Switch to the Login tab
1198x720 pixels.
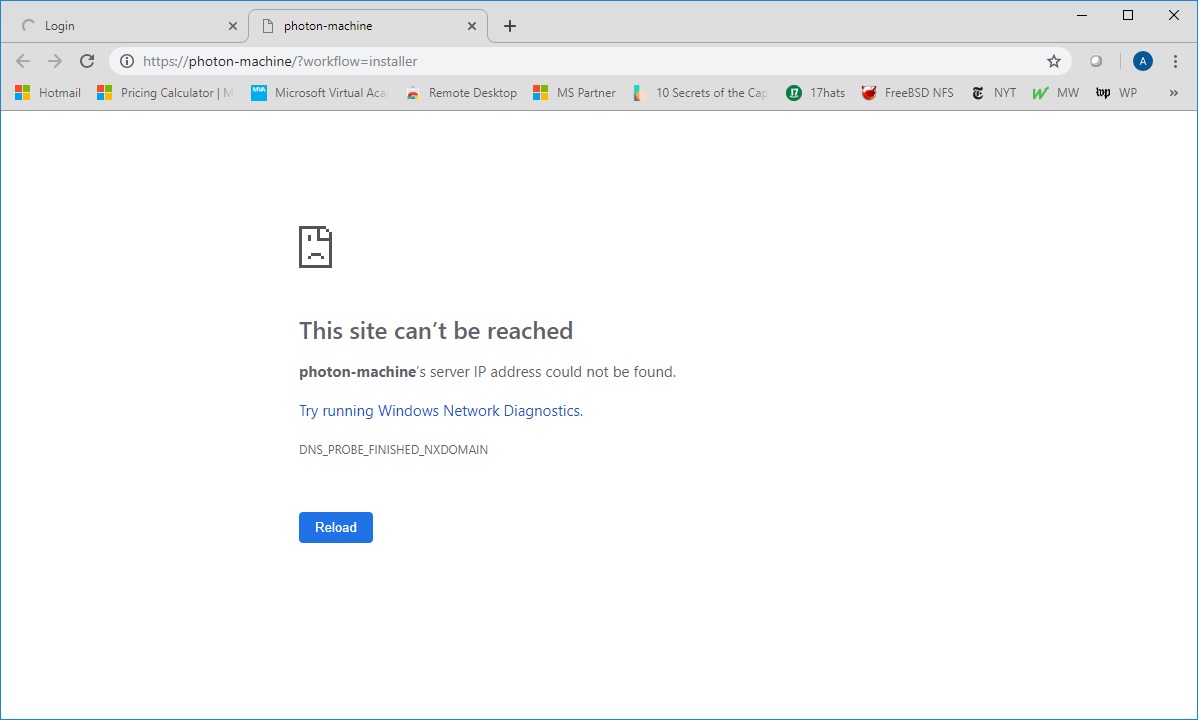click(126, 26)
